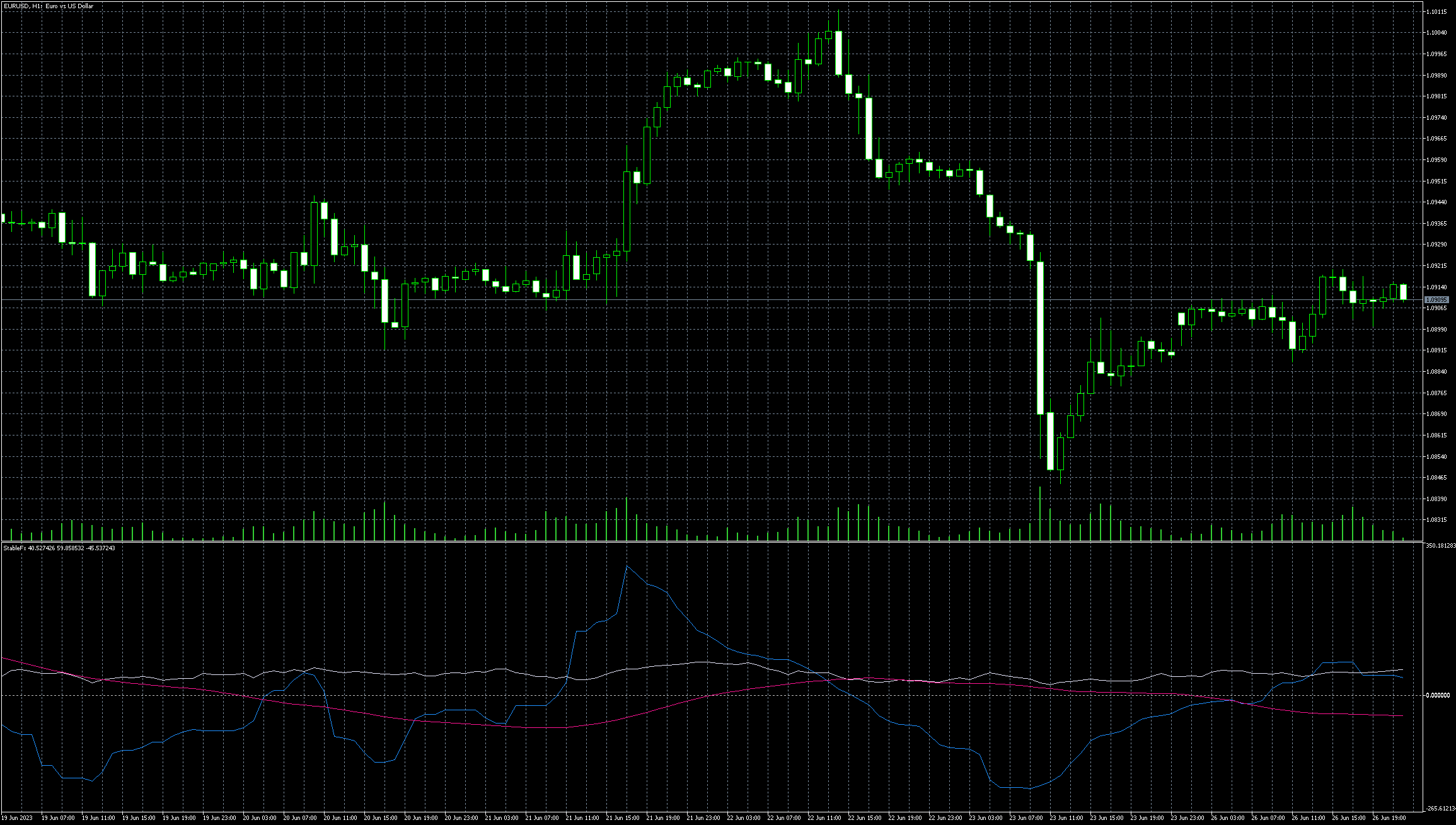Click the -265.612134 indicator scale minimum

1440,809
